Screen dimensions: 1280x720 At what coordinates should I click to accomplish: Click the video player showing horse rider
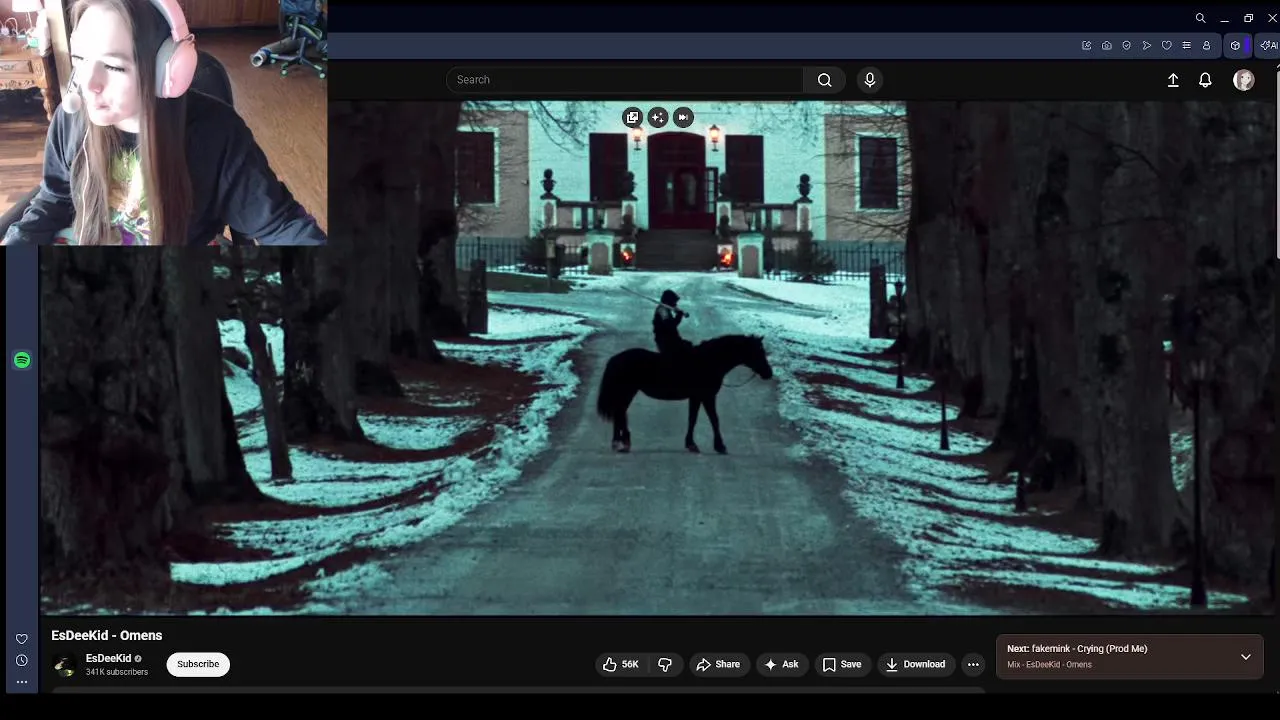pos(657,357)
